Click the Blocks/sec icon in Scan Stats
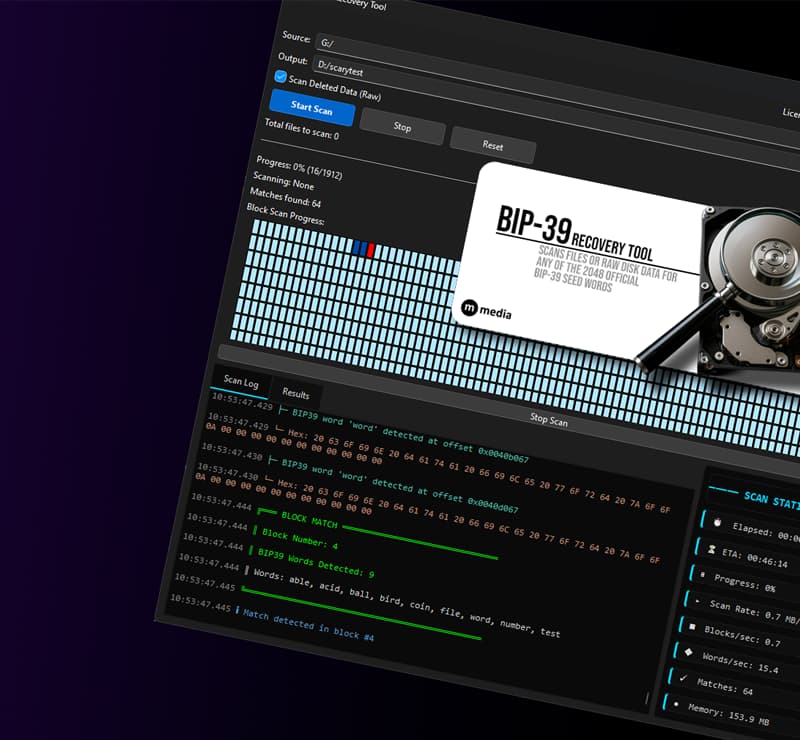Screen dimensions: 800x740 pyautogui.click(x=694, y=628)
